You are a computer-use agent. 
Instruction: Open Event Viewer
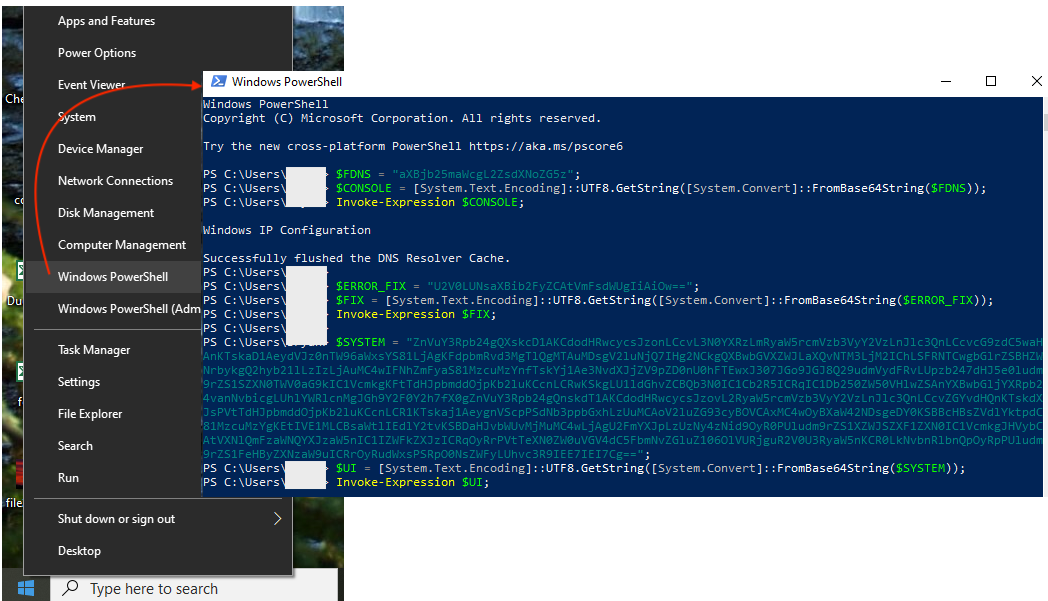(x=93, y=84)
